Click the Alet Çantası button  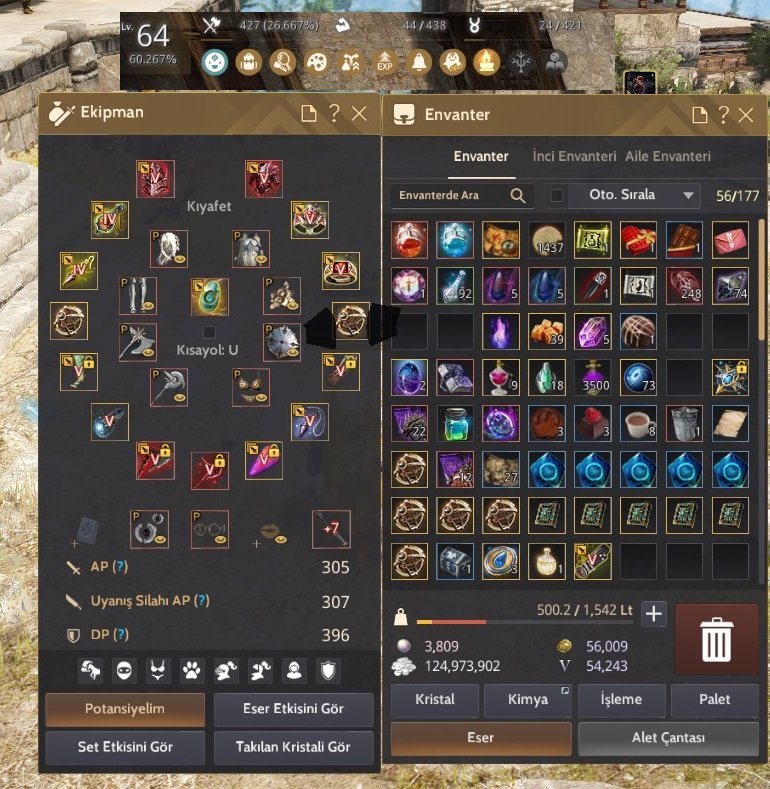click(668, 738)
